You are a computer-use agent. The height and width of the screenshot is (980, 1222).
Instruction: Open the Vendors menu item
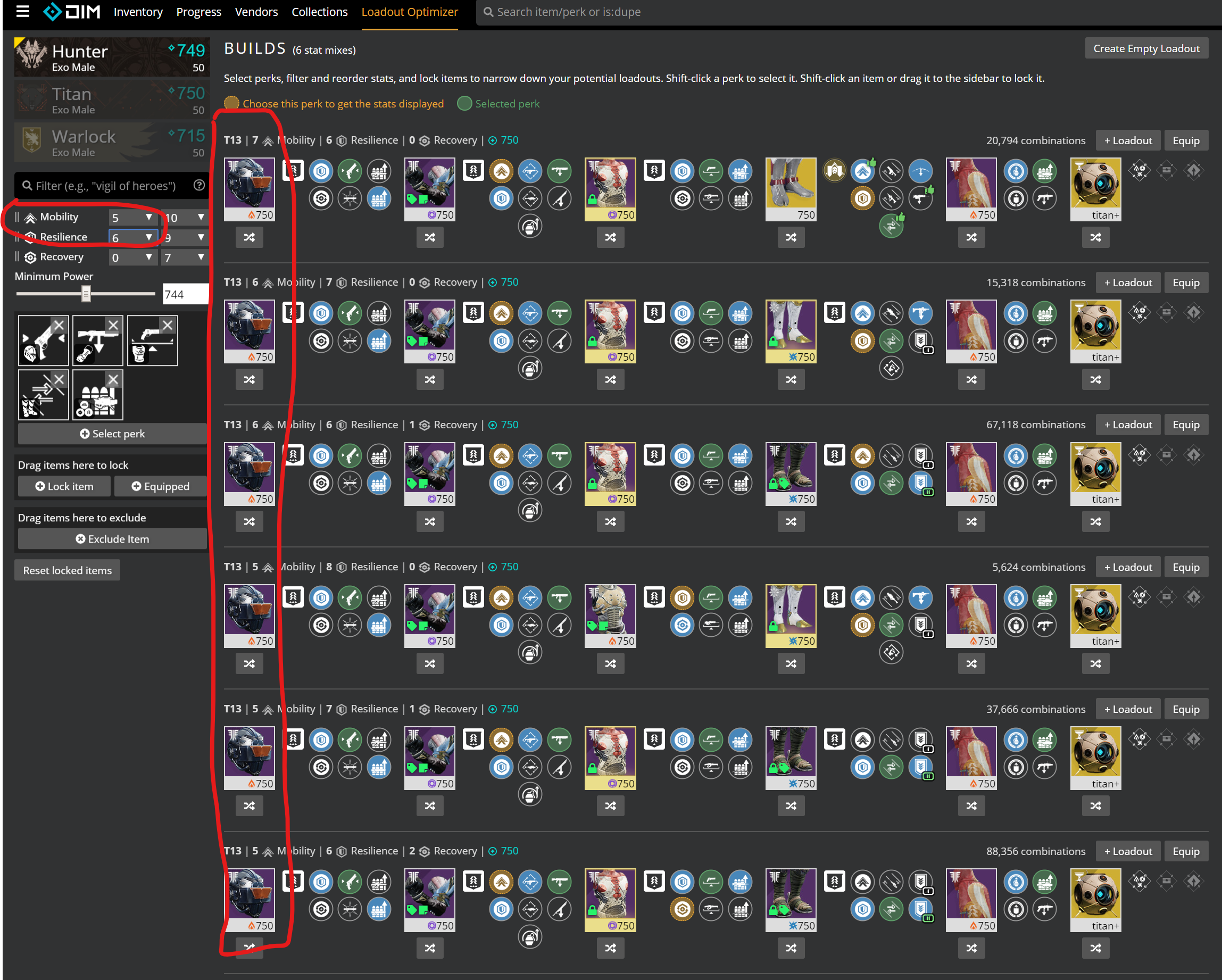[256, 11]
